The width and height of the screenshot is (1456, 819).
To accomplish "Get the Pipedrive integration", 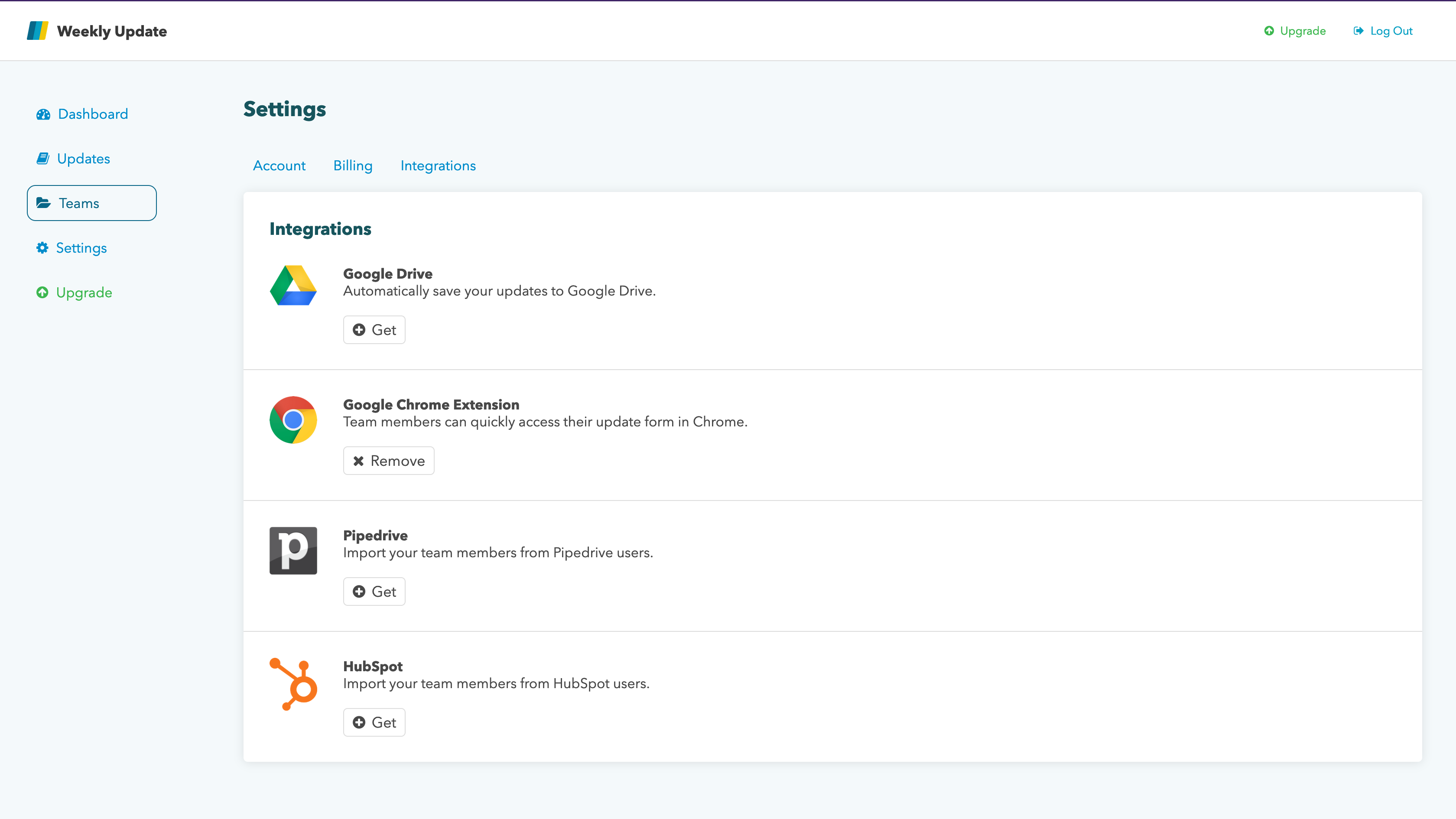I will click(x=374, y=591).
